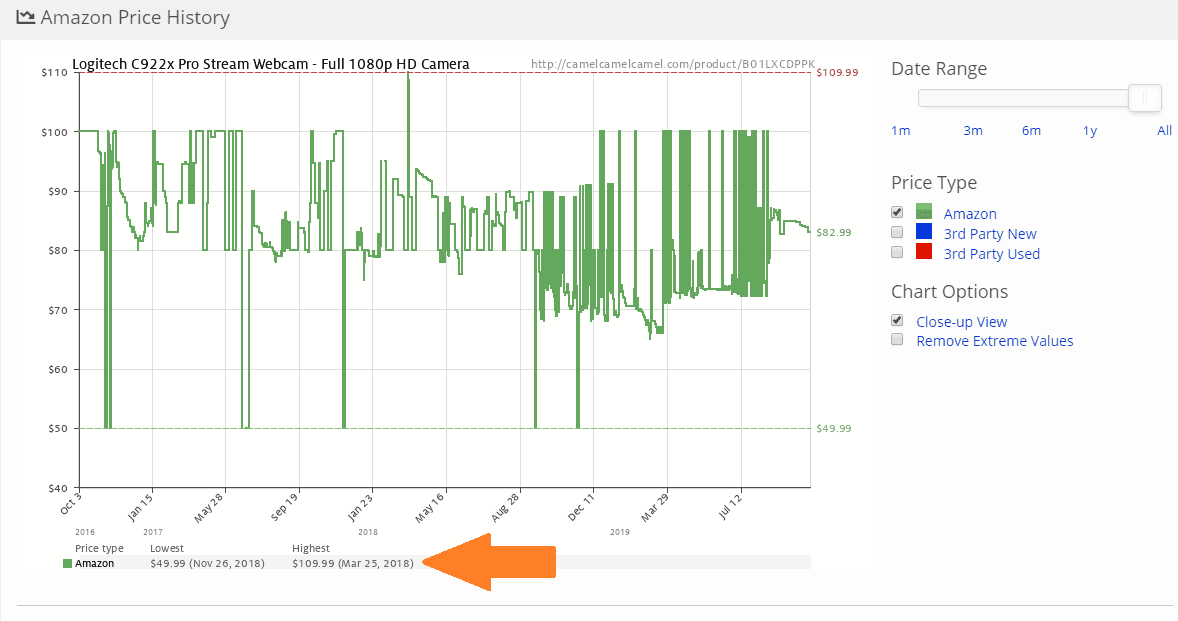Enable the 3rd Party Used checkbox

click(x=897, y=252)
